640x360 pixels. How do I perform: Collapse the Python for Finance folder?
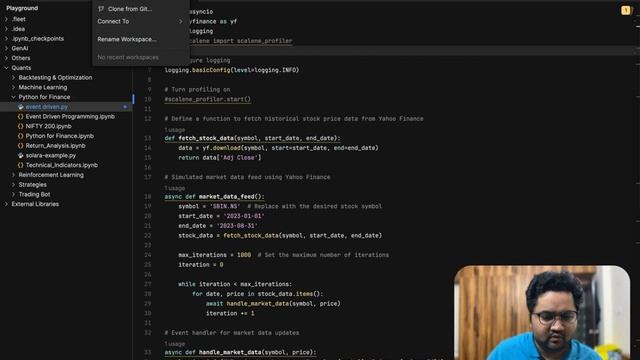[x=13, y=97]
